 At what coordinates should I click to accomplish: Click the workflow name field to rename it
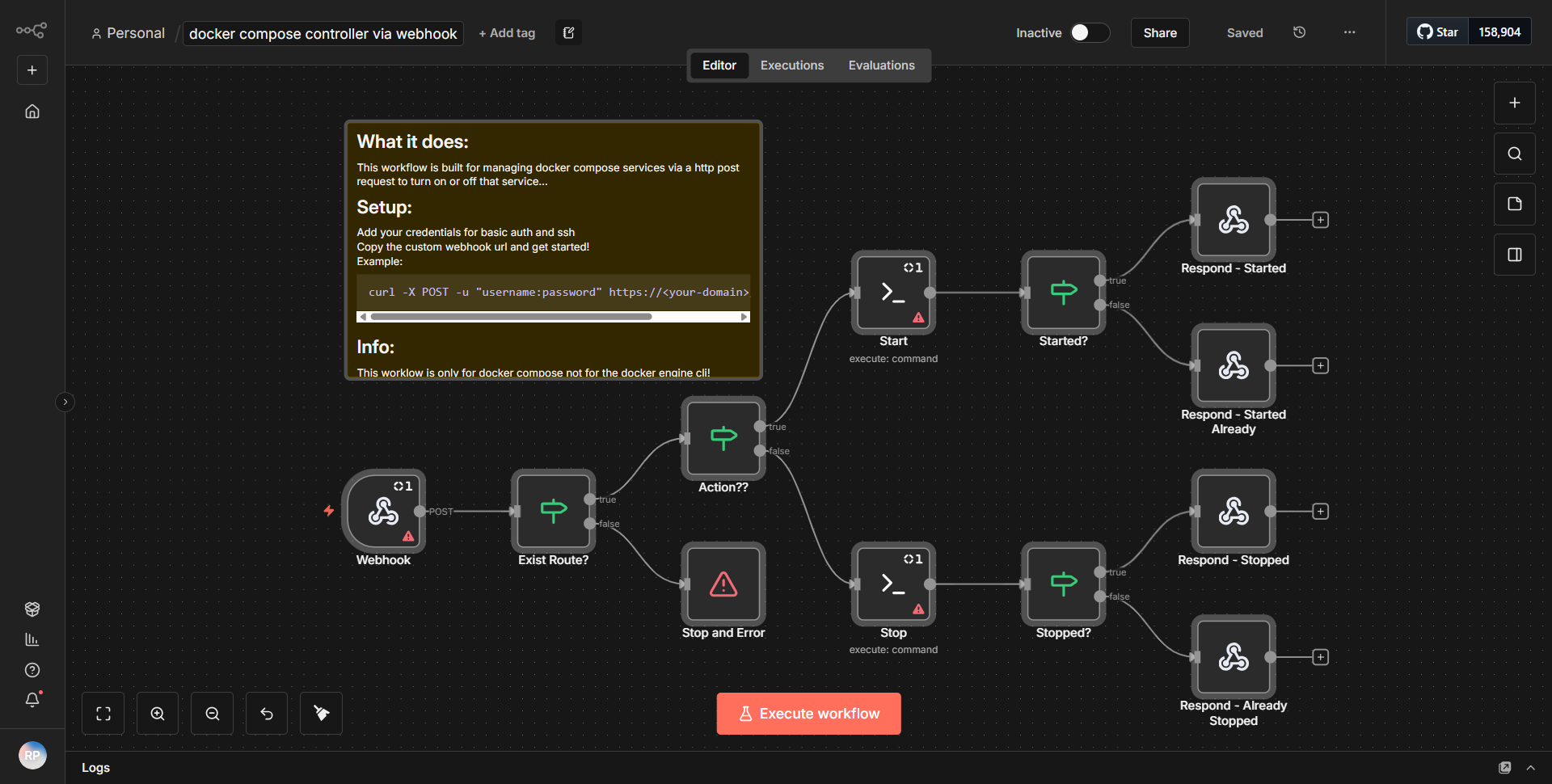(322, 33)
